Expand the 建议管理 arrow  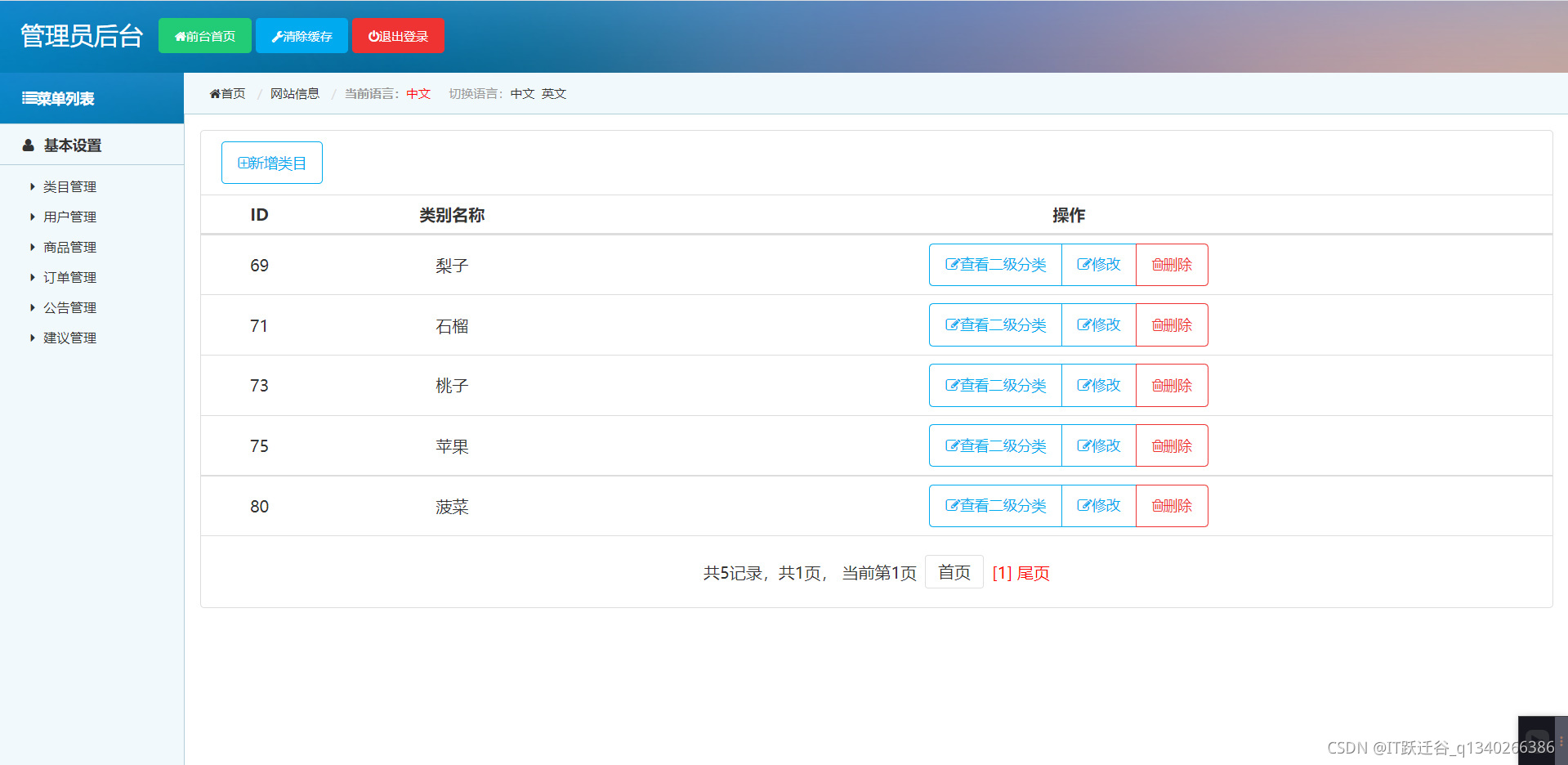point(33,338)
